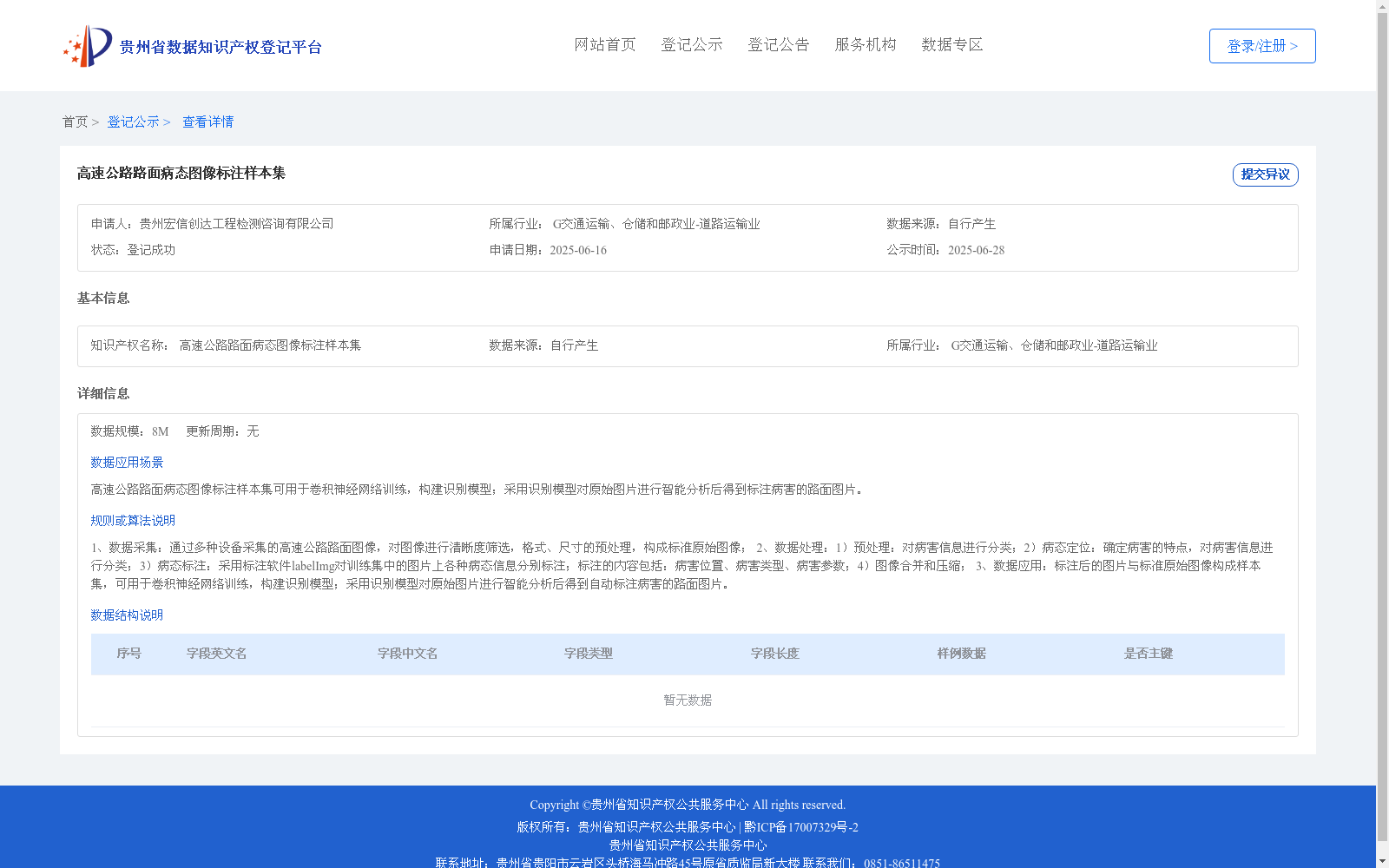Click publication date 2025-06-28

(x=976, y=250)
